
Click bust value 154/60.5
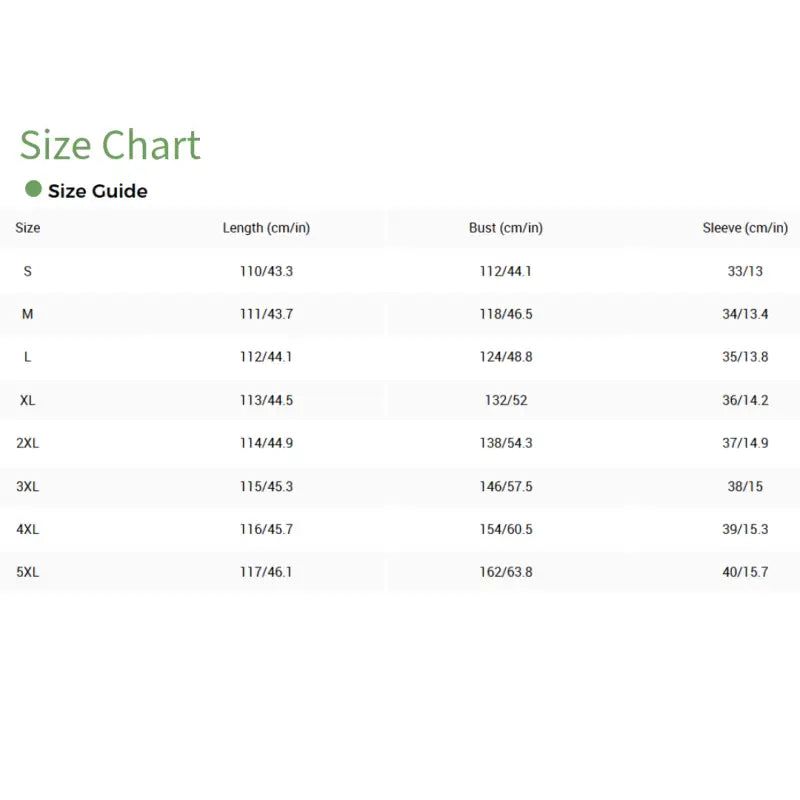coord(506,529)
